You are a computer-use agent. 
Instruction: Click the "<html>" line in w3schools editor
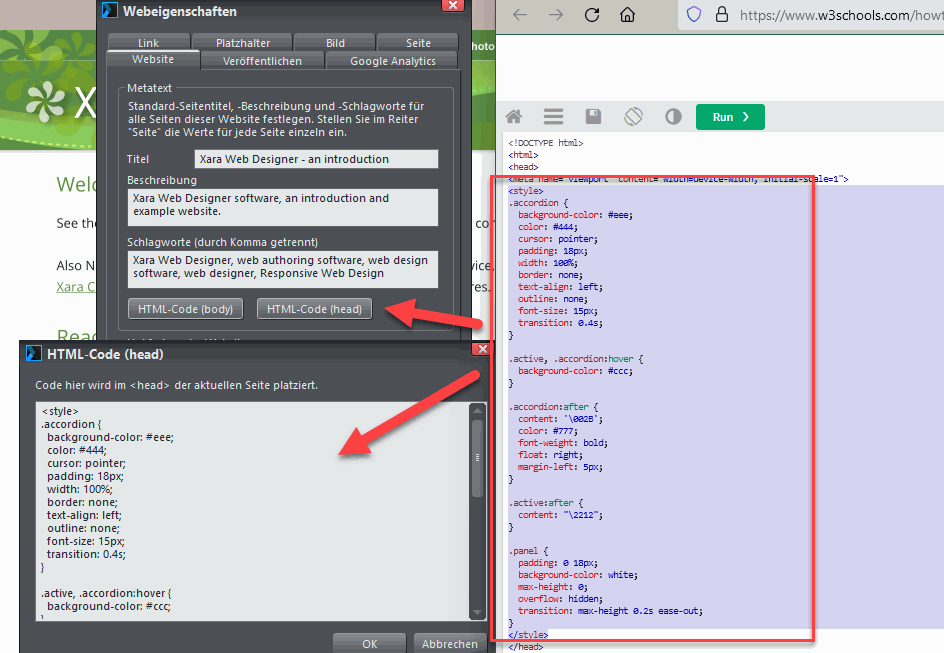pyautogui.click(x=523, y=155)
